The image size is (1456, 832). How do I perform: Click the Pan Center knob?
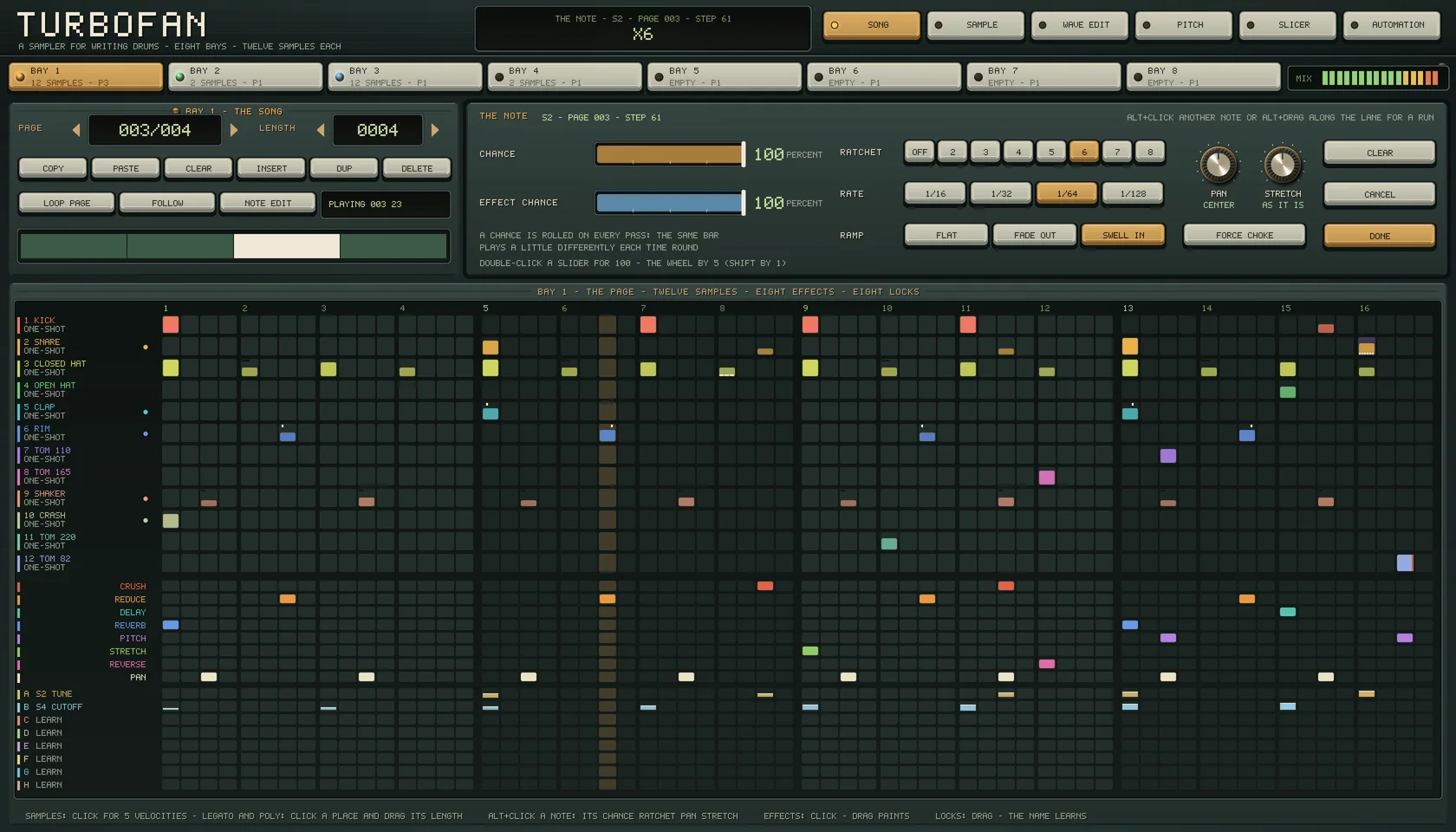point(1219,165)
